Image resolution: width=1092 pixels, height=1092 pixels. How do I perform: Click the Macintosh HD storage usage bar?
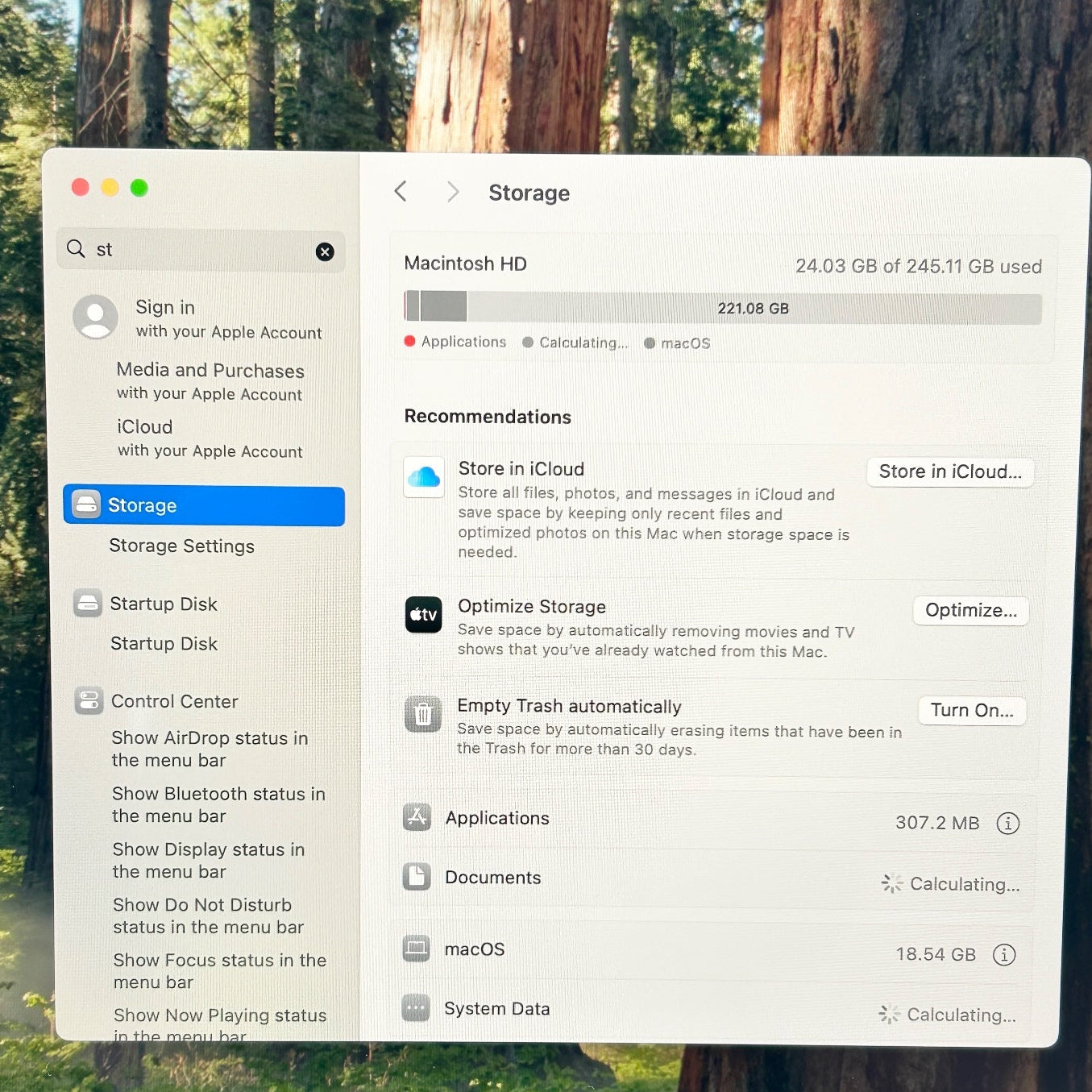722,308
